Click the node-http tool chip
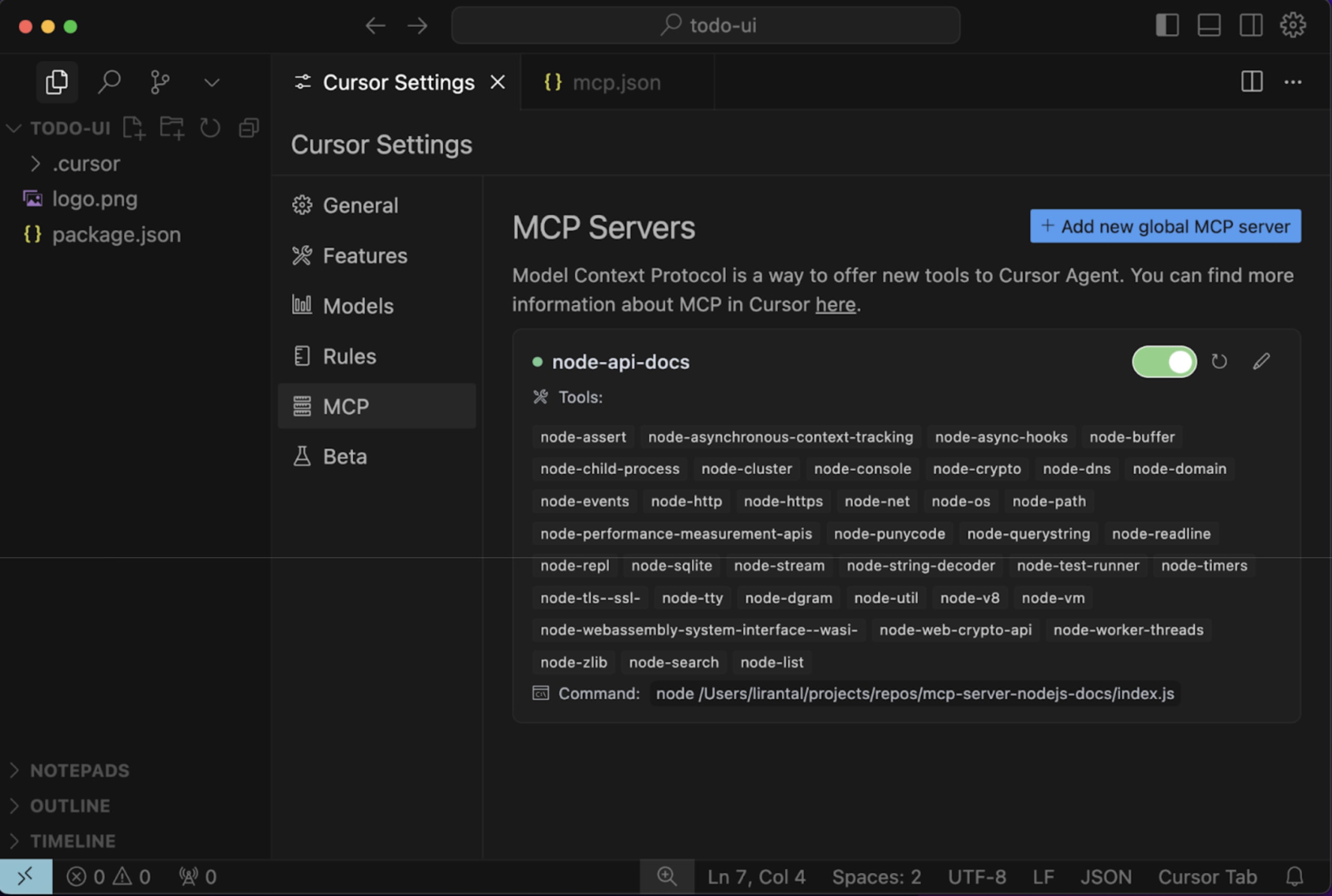Image resolution: width=1332 pixels, height=896 pixels. pos(687,501)
